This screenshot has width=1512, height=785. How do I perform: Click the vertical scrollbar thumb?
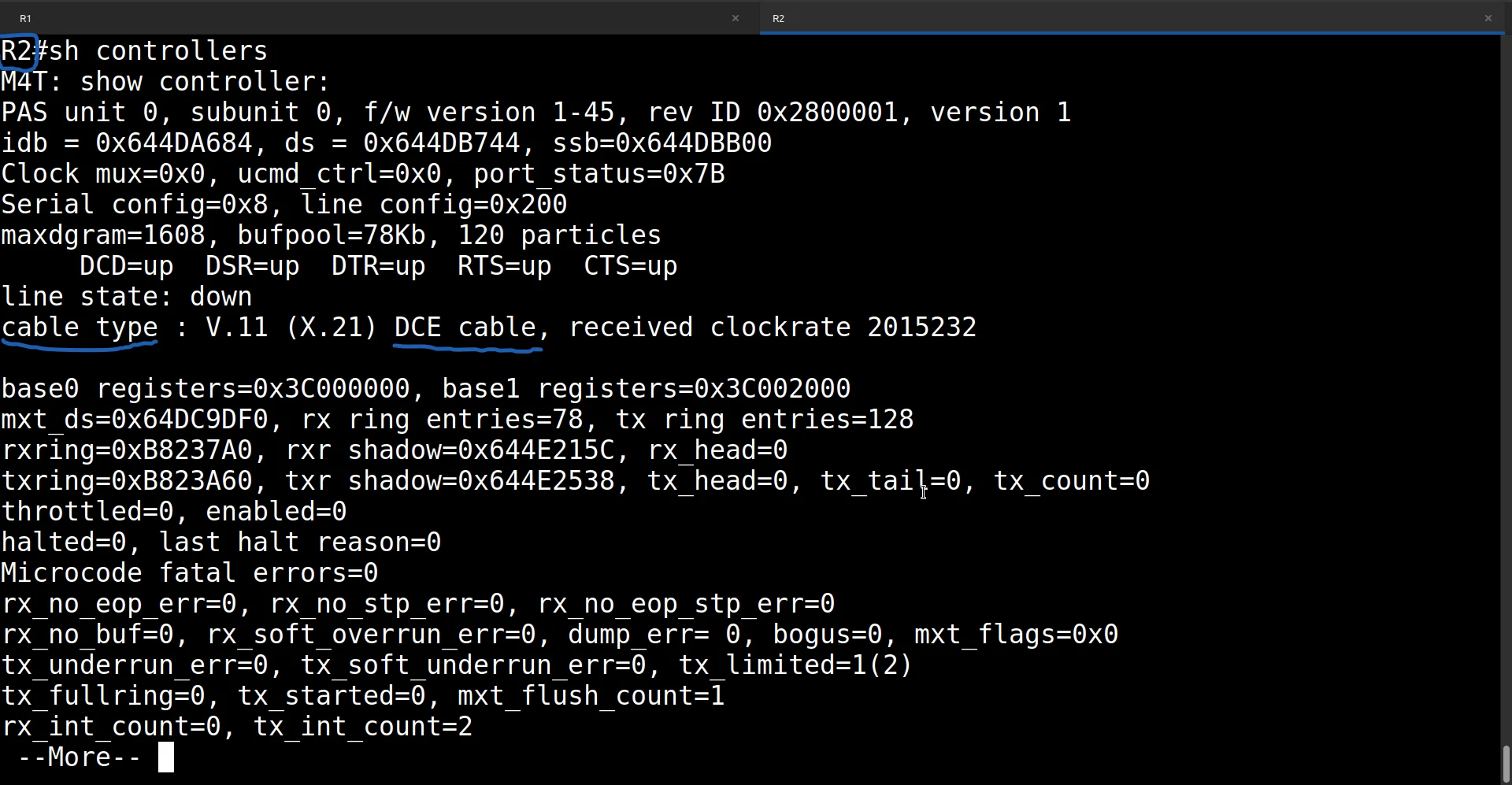[1506, 763]
